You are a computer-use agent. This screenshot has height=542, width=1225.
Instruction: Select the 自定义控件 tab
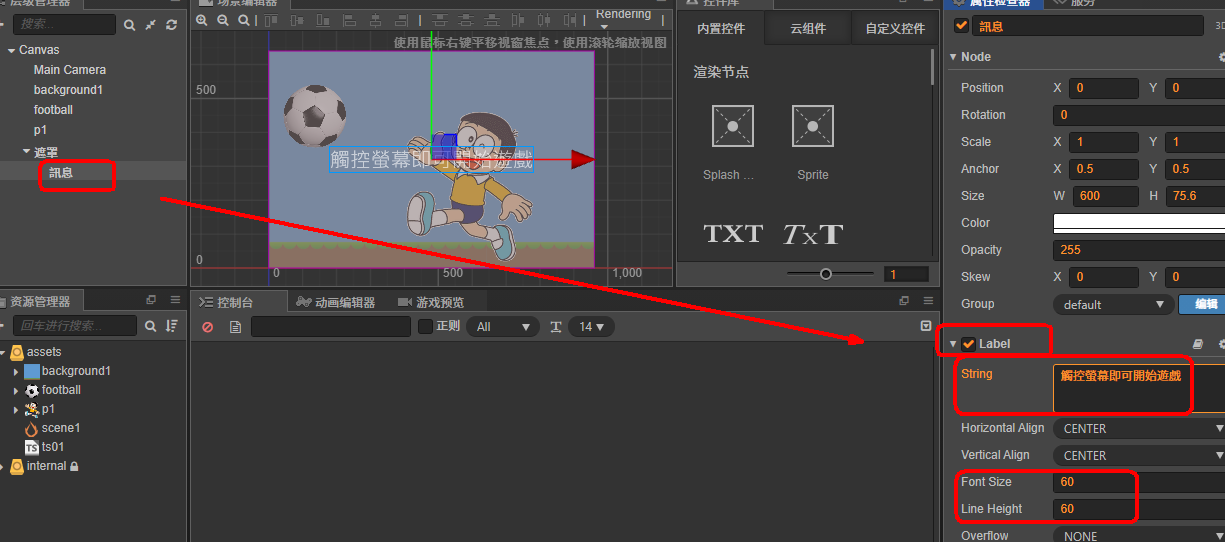coord(894,29)
